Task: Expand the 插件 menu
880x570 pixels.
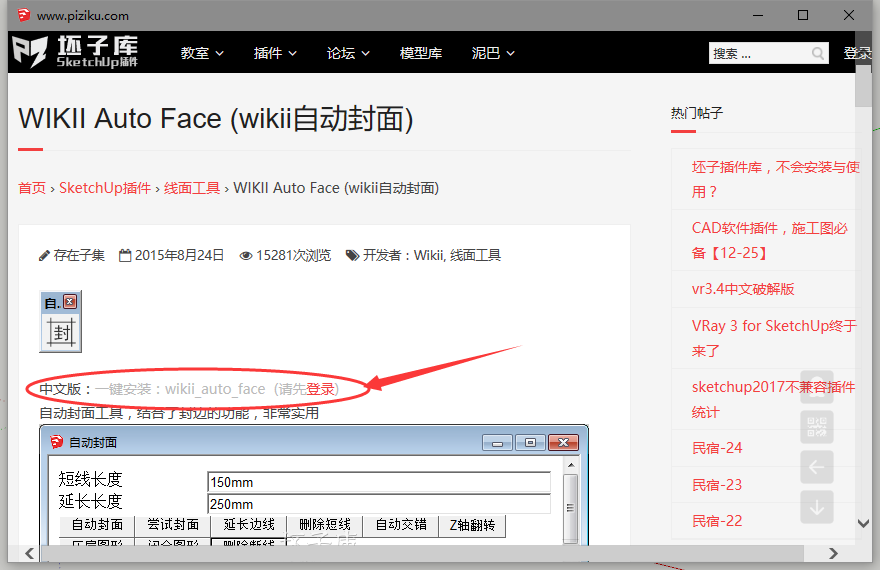Action: (x=275, y=53)
